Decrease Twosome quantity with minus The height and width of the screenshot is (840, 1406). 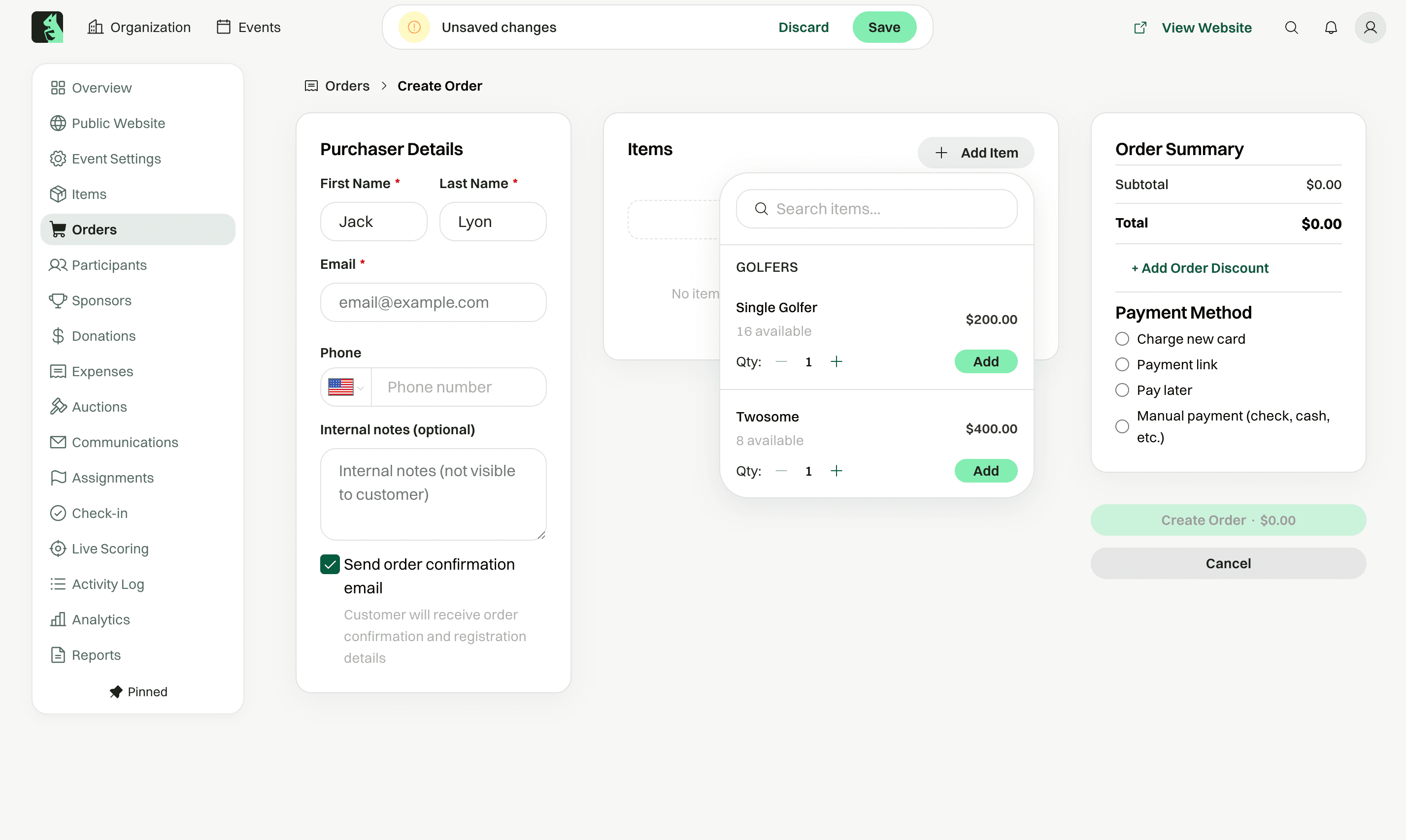(781, 471)
